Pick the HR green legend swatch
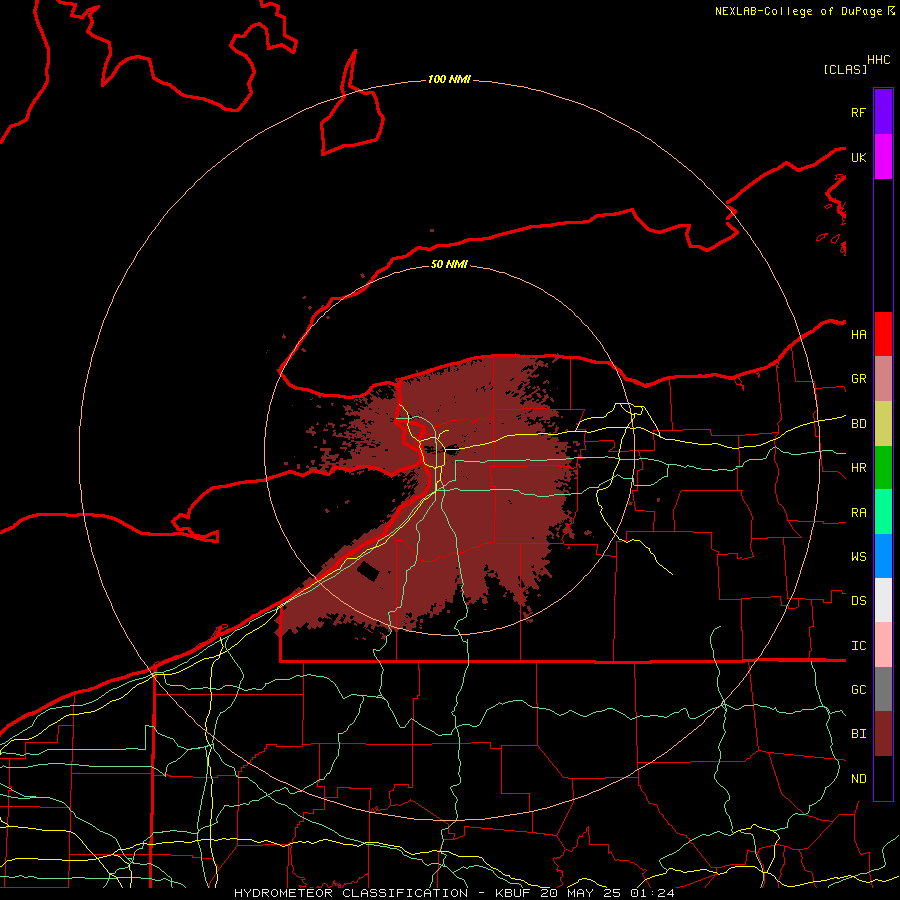Viewport: 900px width, 900px height. point(883,468)
